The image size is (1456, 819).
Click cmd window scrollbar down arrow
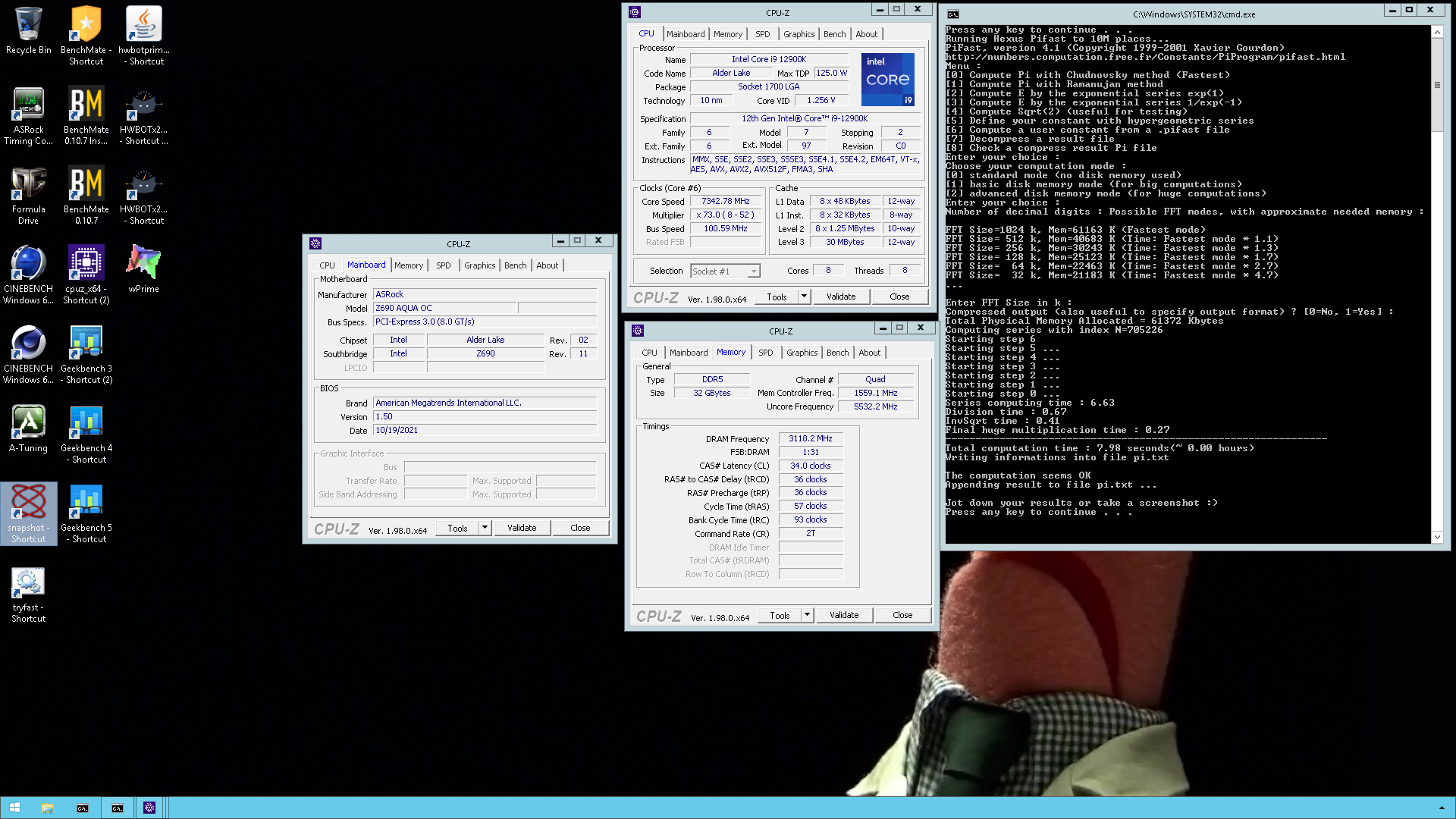coord(1437,537)
